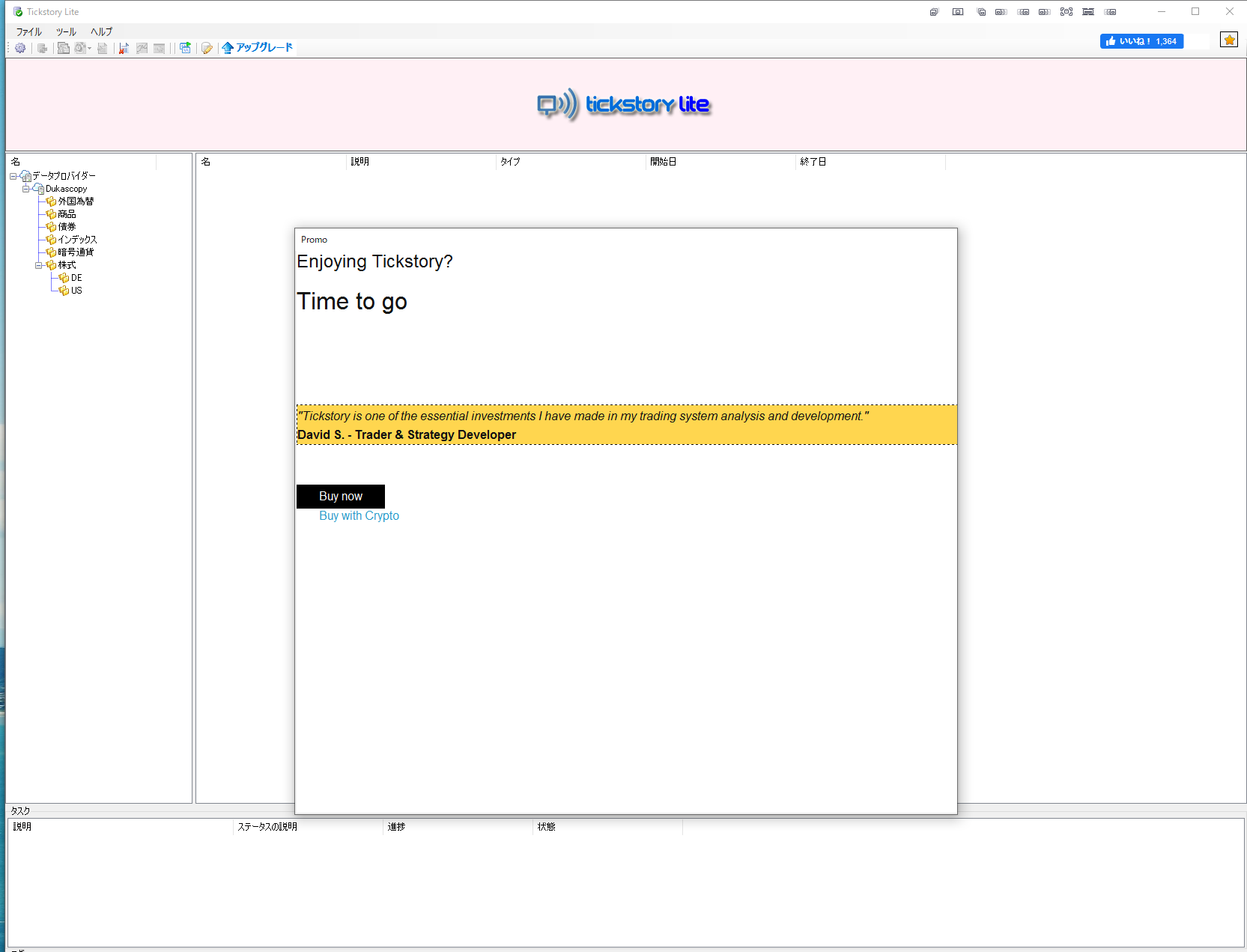The height and width of the screenshot is (952, 1247).
Task: Click the 状態 column header
Action: (x=607, y=827)
